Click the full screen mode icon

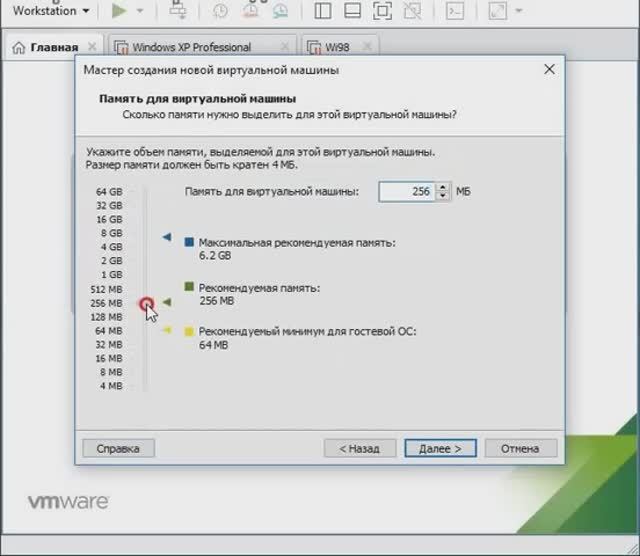point(382,11)
